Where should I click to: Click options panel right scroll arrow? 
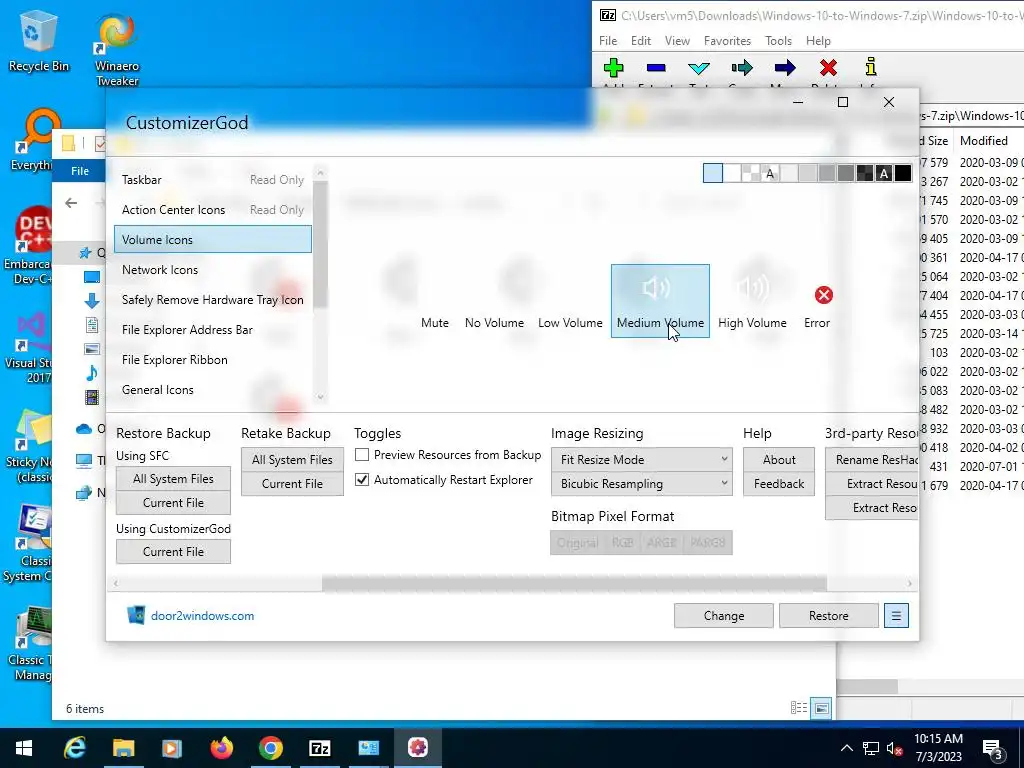[x=909, y=583]
